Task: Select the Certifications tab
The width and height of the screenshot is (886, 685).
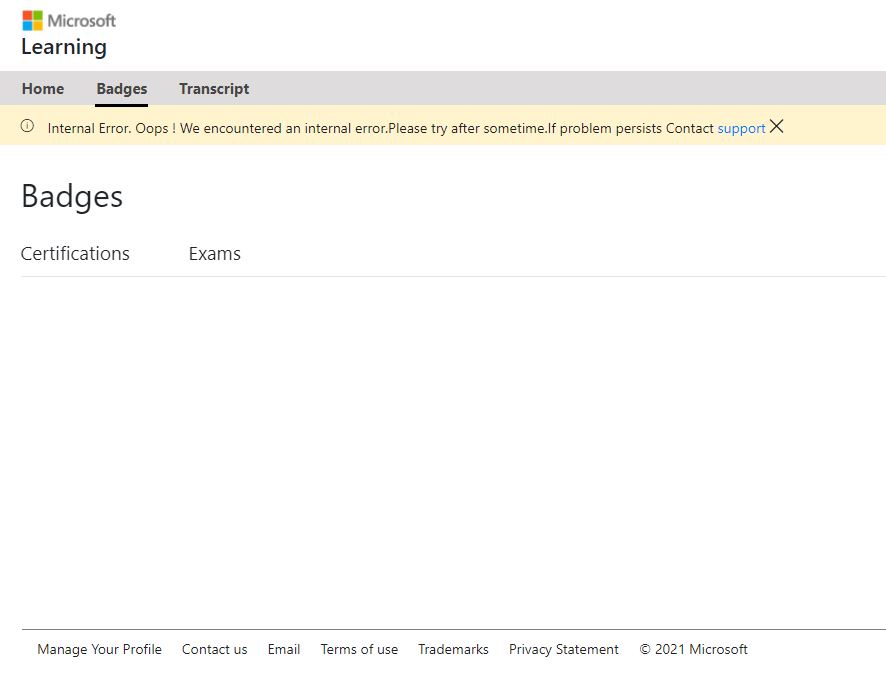Action: pyautogui.click(x=75, y=253)
